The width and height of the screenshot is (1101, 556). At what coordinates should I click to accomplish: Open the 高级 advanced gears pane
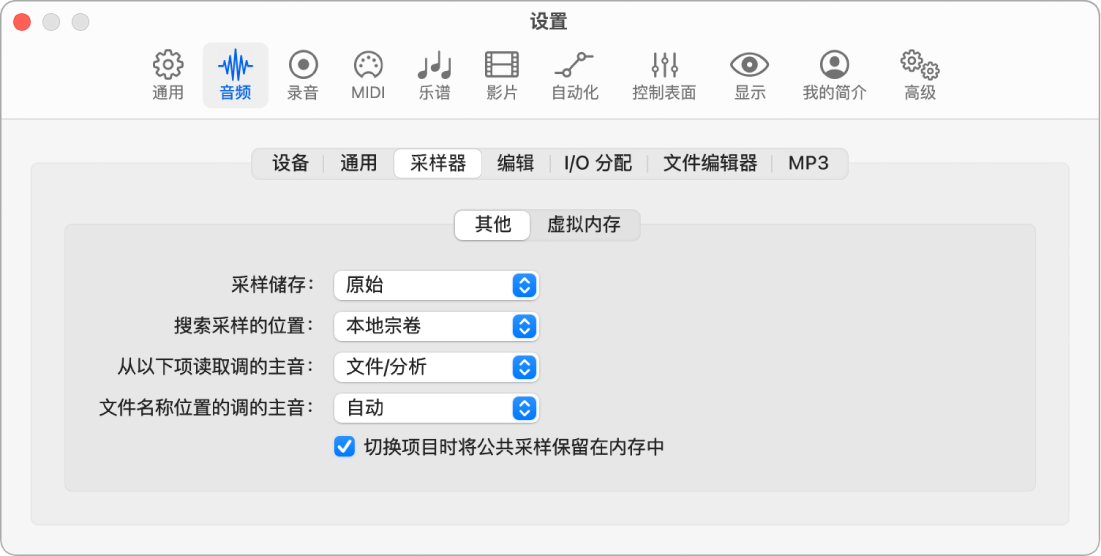tap(920, 75)
